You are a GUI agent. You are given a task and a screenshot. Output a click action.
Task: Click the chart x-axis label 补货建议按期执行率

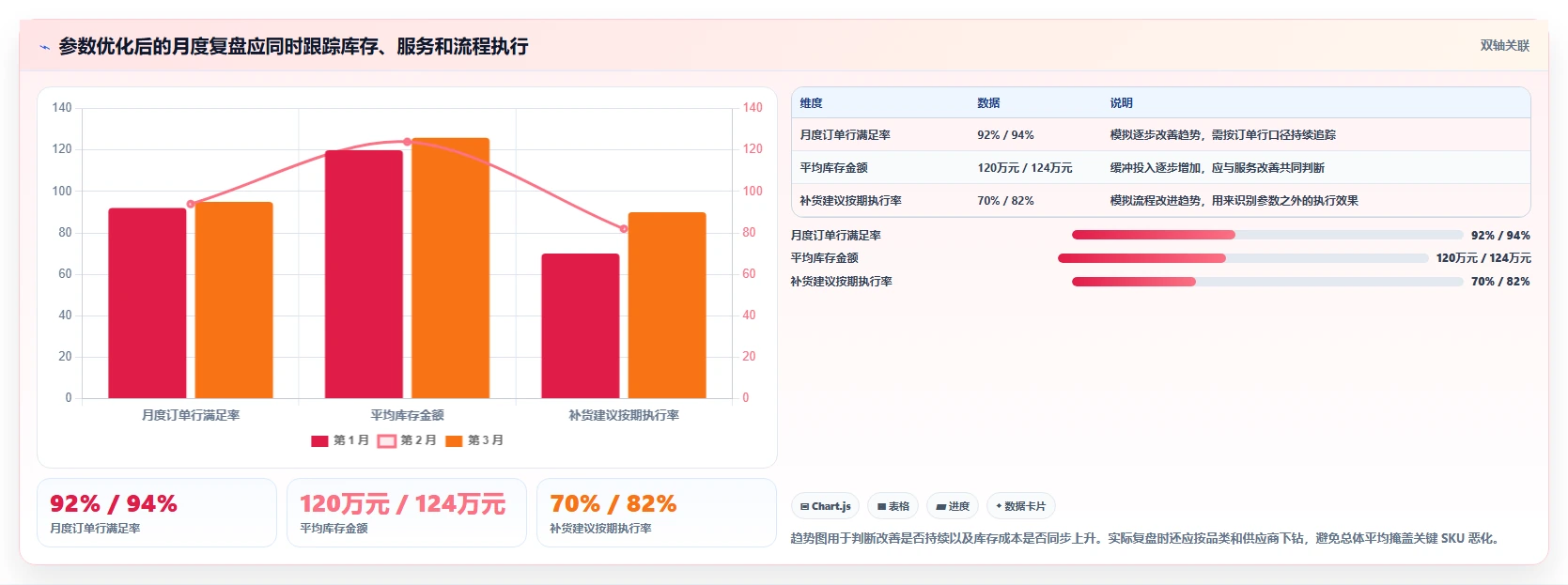(x=624, y=415)
